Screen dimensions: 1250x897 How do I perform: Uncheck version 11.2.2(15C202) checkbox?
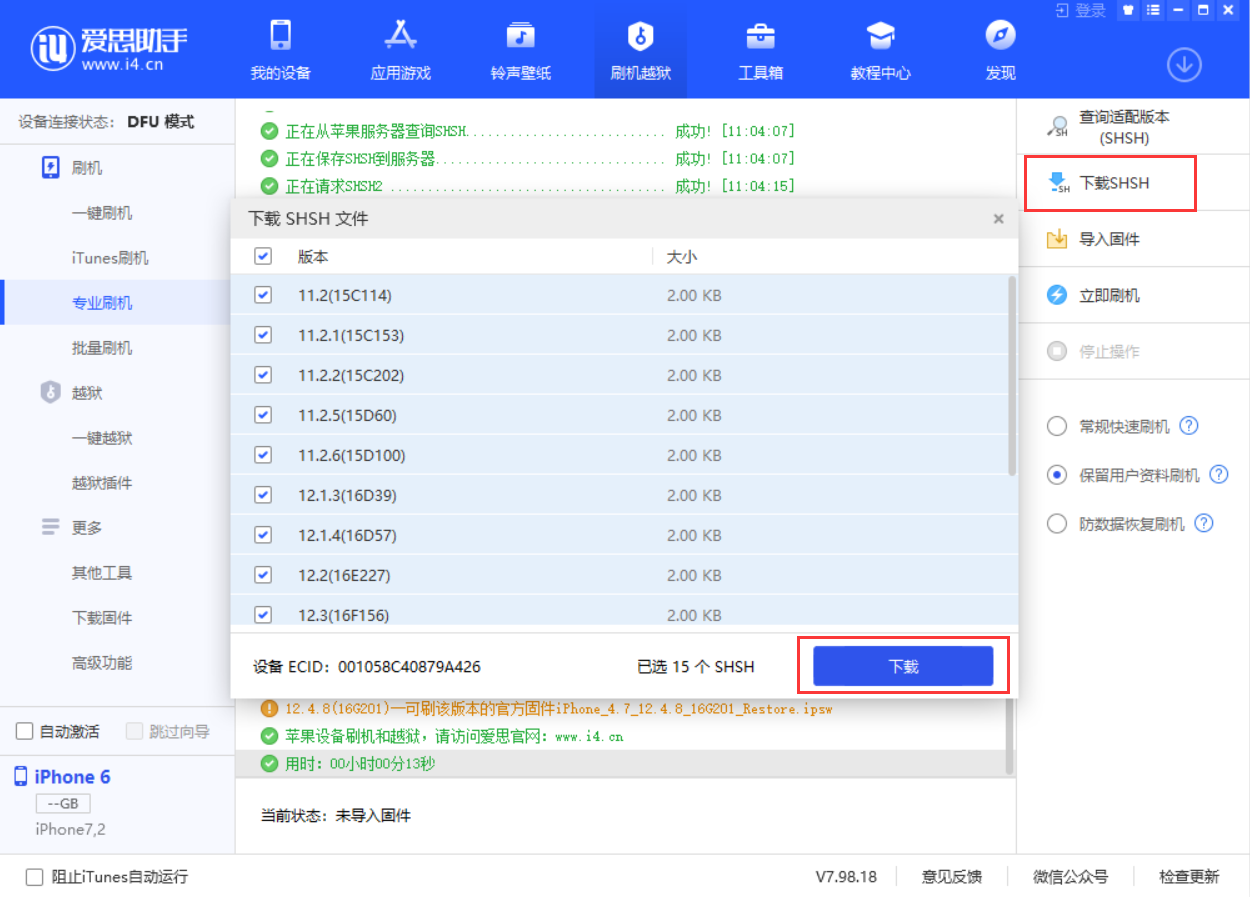point(263,375)
